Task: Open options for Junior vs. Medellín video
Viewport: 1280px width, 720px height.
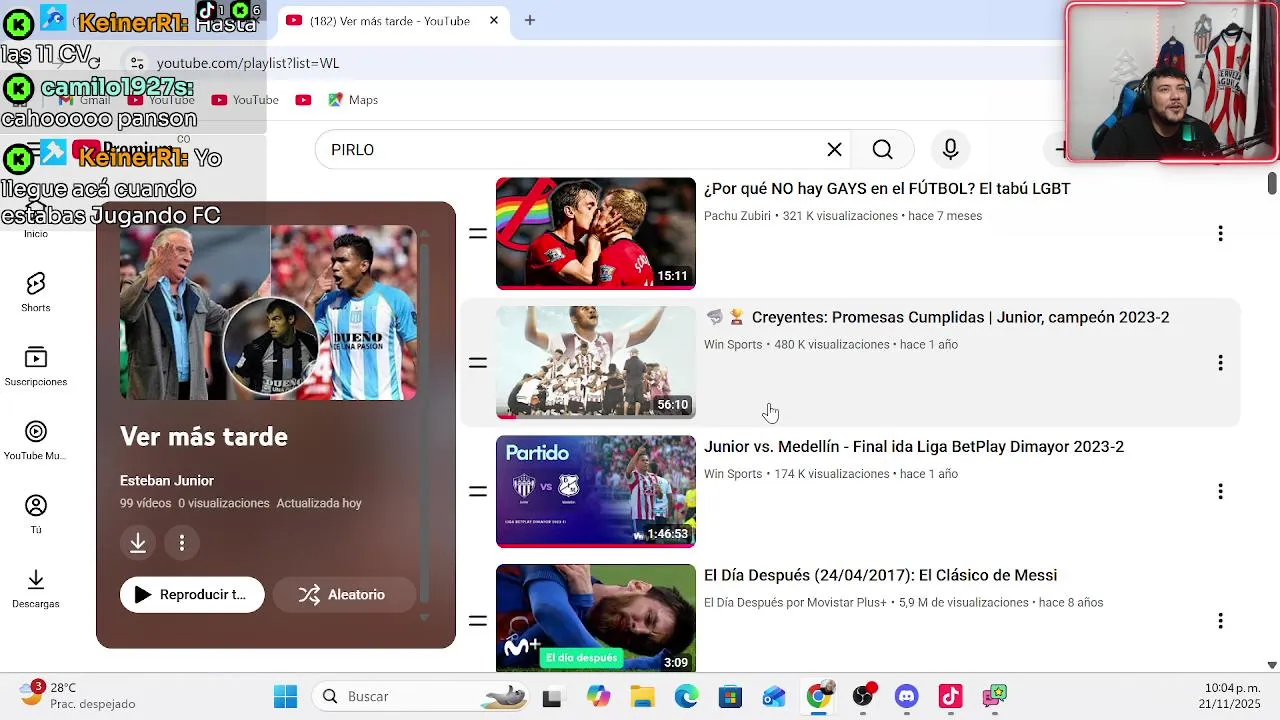Action: click(x=1220, y=492)
